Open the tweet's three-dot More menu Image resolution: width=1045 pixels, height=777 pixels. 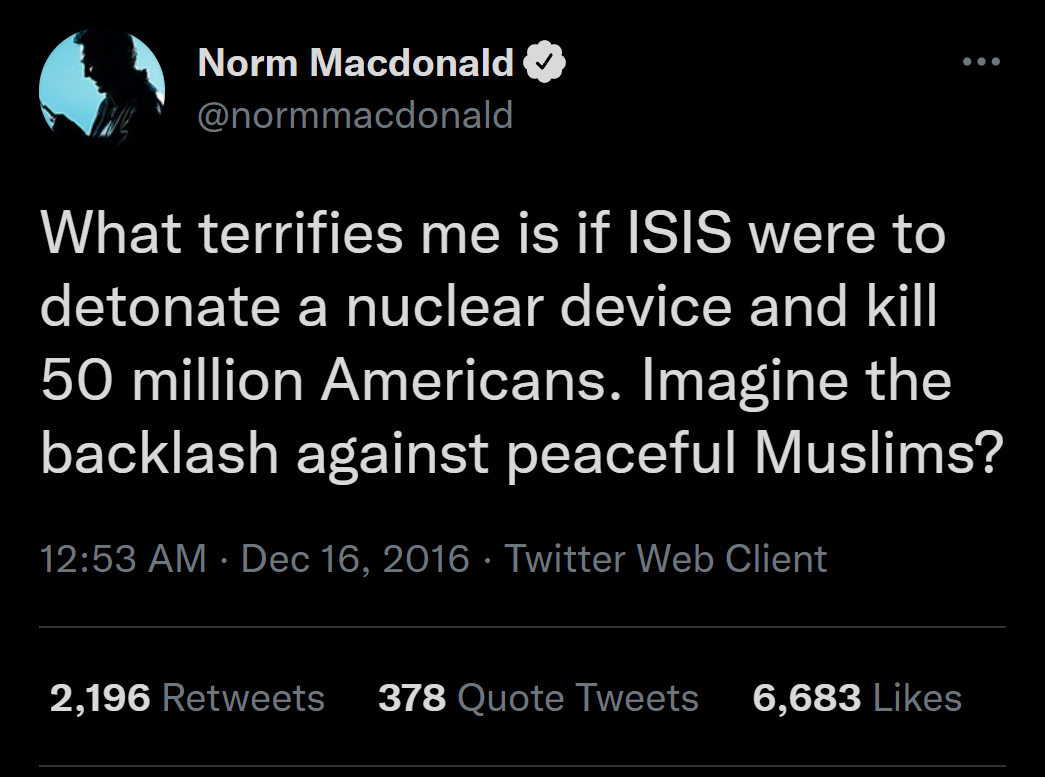click(982, 61)
